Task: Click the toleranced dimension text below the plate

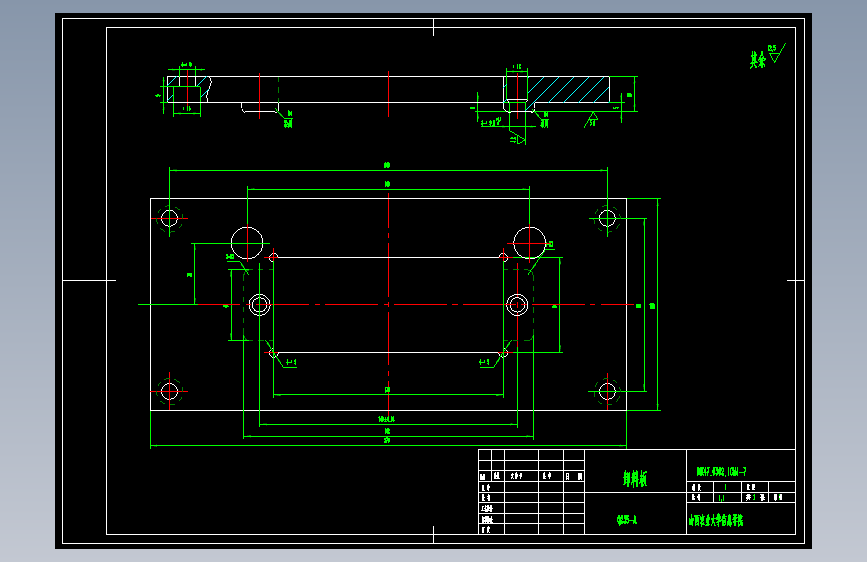Action: click(x=387, y=419)
